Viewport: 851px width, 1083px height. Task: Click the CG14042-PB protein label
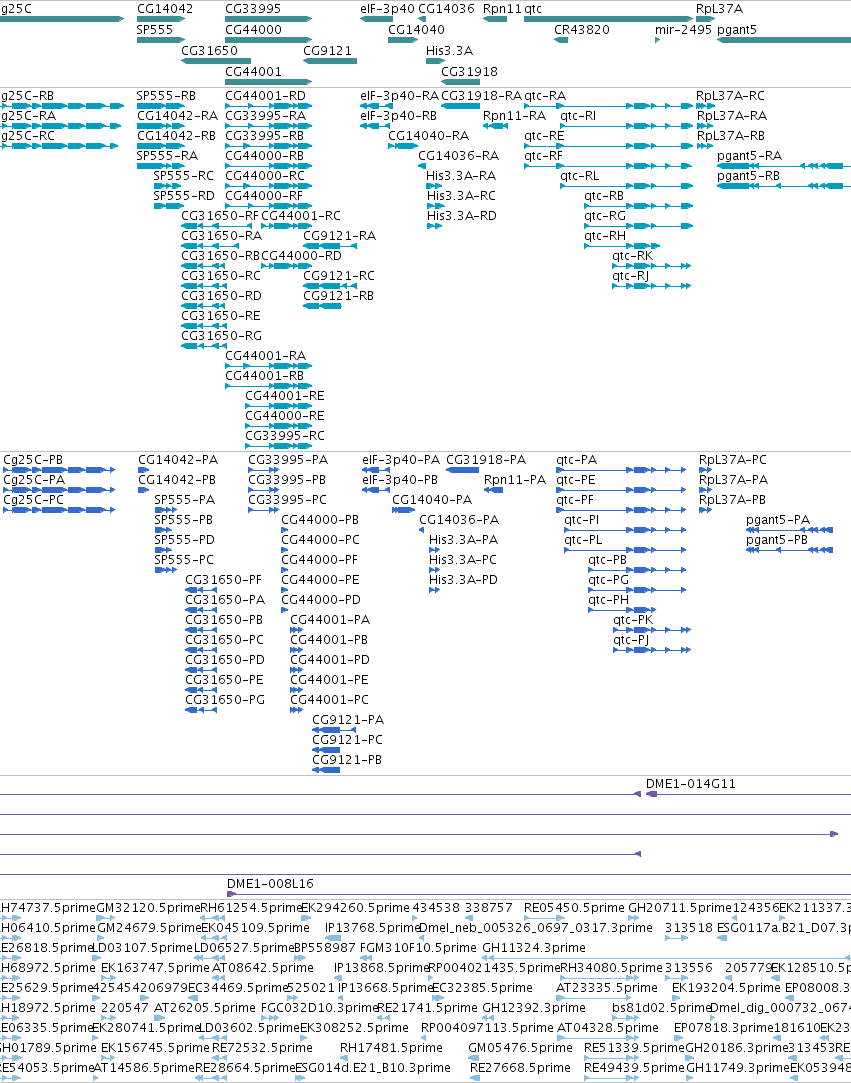[x=177, y=480]
